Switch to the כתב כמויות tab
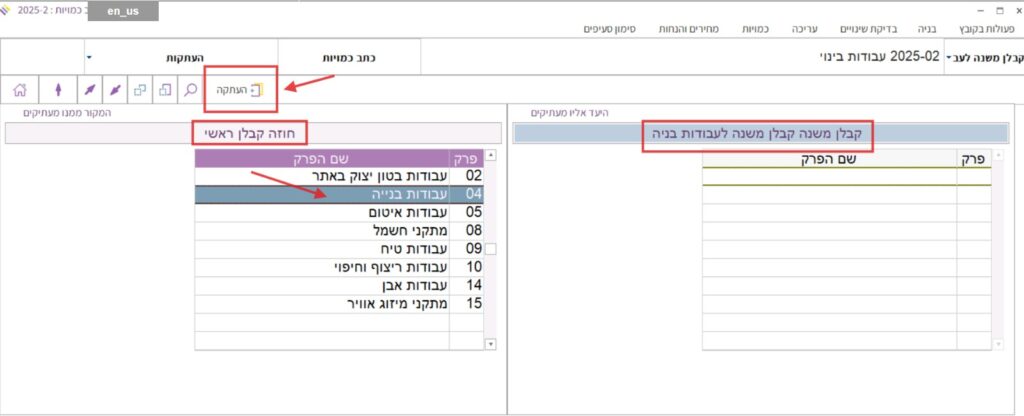Viewport: 1024px width, 416px height. (348, 58)
